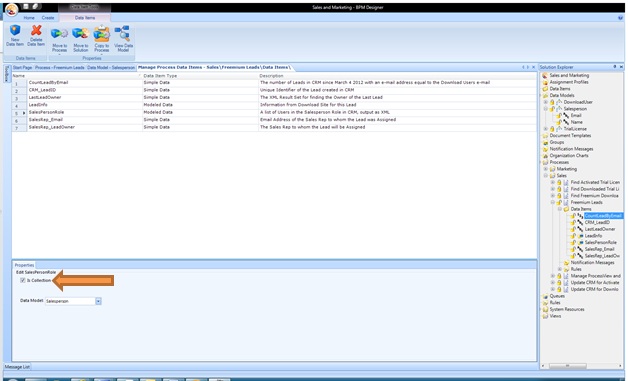Click the Delete Data Item red X icon

(x=36, y=30)
